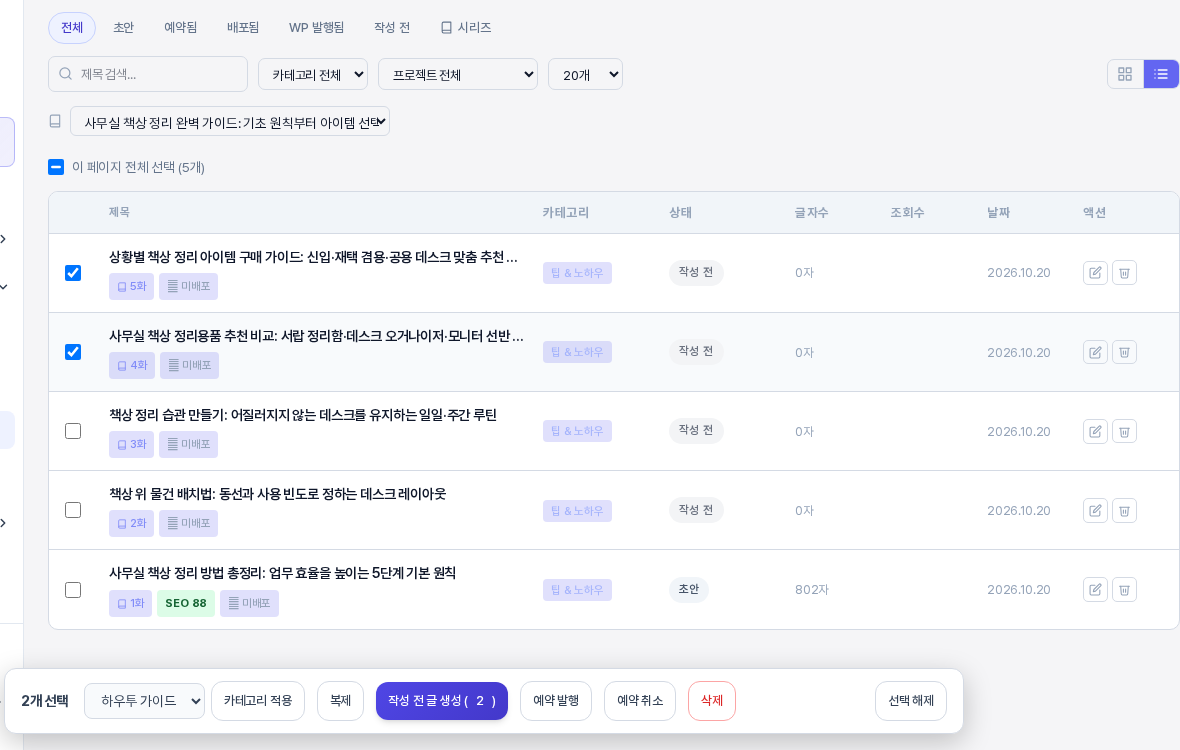This screenshot has height=750, width=1180.
Task: Click the search magnifier icon
Action: [65, 74]
